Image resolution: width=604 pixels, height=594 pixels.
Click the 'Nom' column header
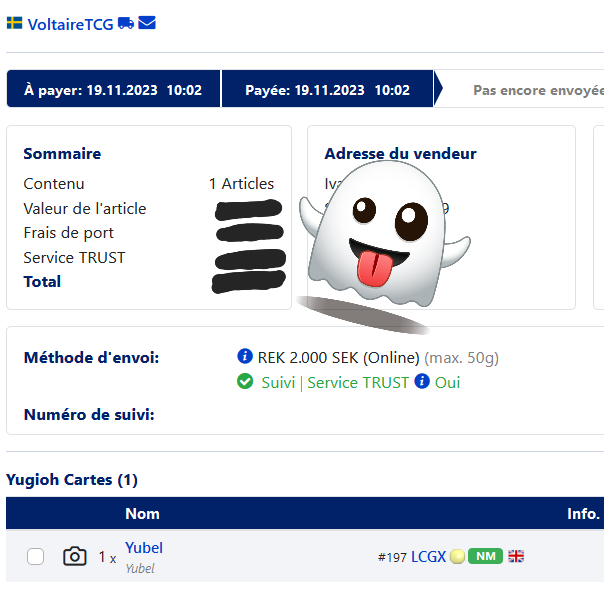tap(143, 513)
